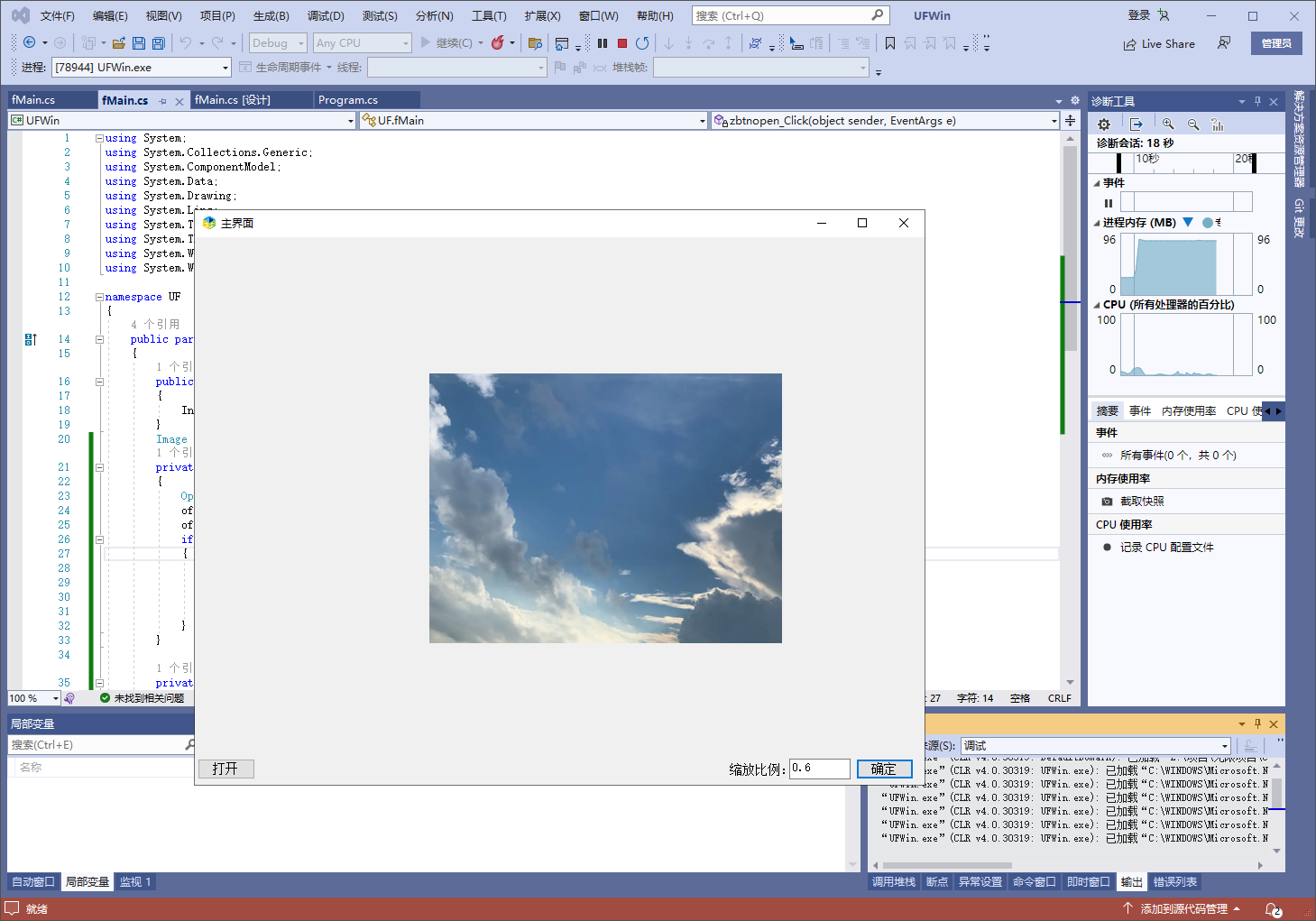Screen dimensions: 1316x921
Task: Open file with folder icon
Action: (119, 43)
